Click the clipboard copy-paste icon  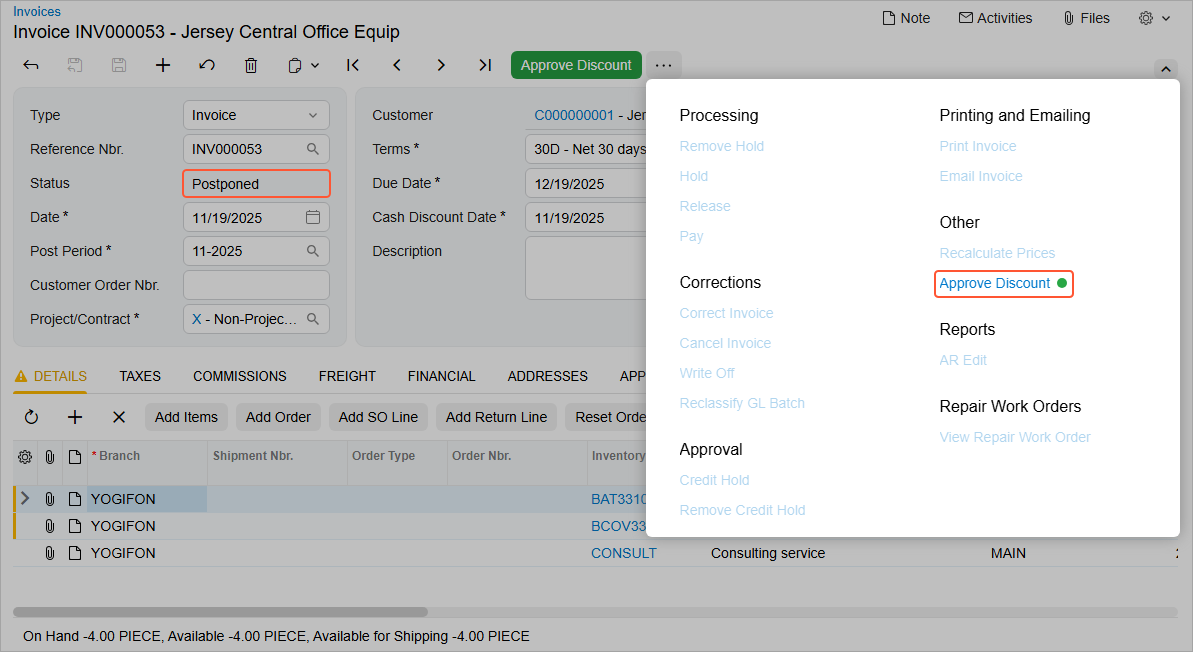(x=295, y=65)
